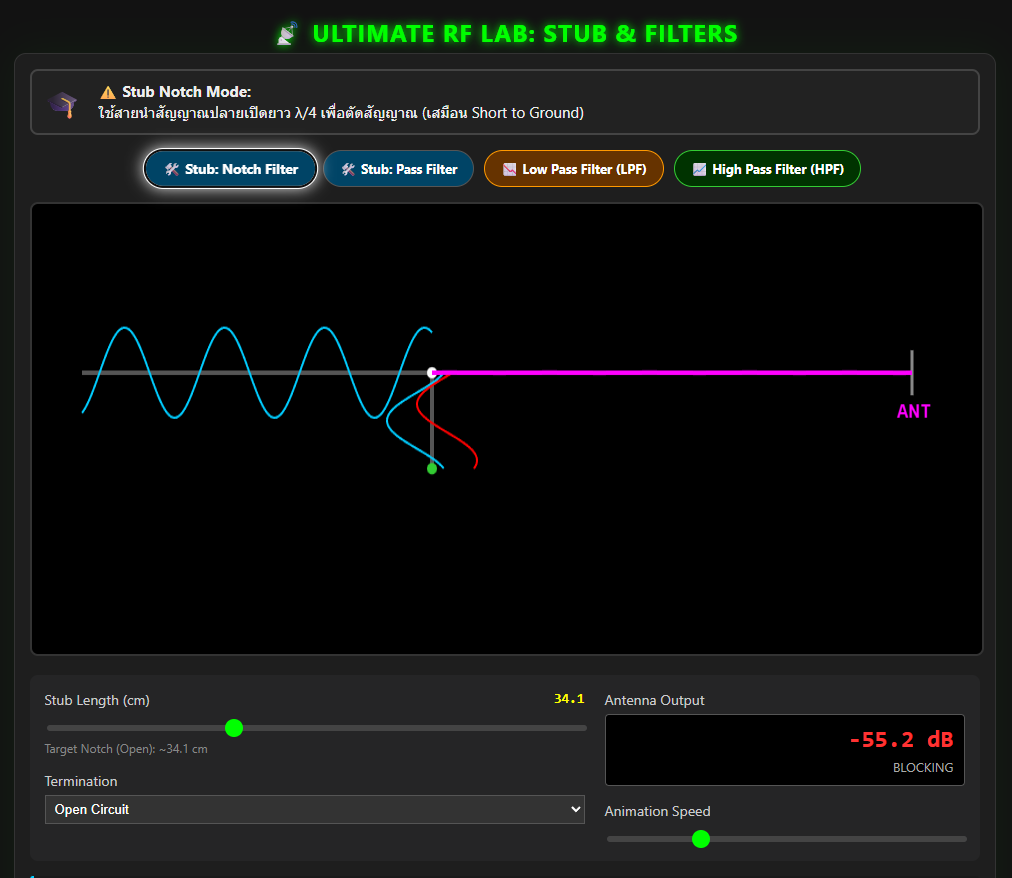Click the yellow 34.1 stub length value
This screenshot has width=1012, height=878.
point(569,699)
